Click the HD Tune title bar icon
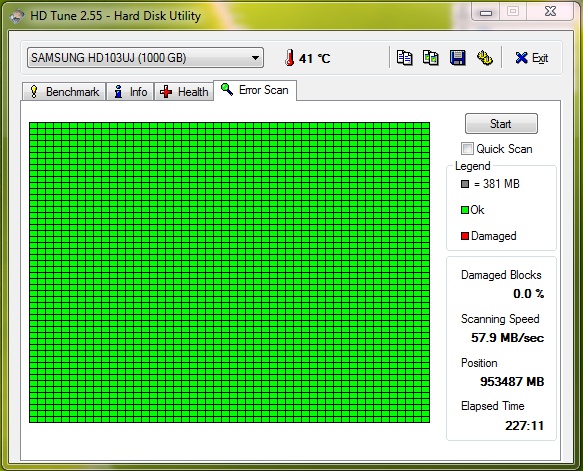 coord(17,16)
